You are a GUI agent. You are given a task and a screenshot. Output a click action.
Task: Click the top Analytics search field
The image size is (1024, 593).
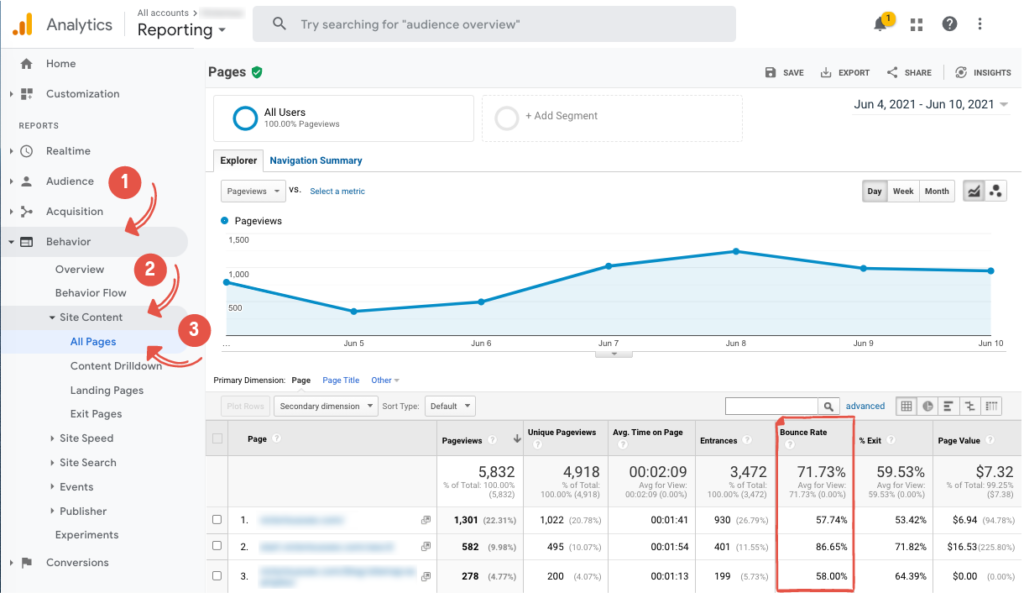(x=494, y=23)
